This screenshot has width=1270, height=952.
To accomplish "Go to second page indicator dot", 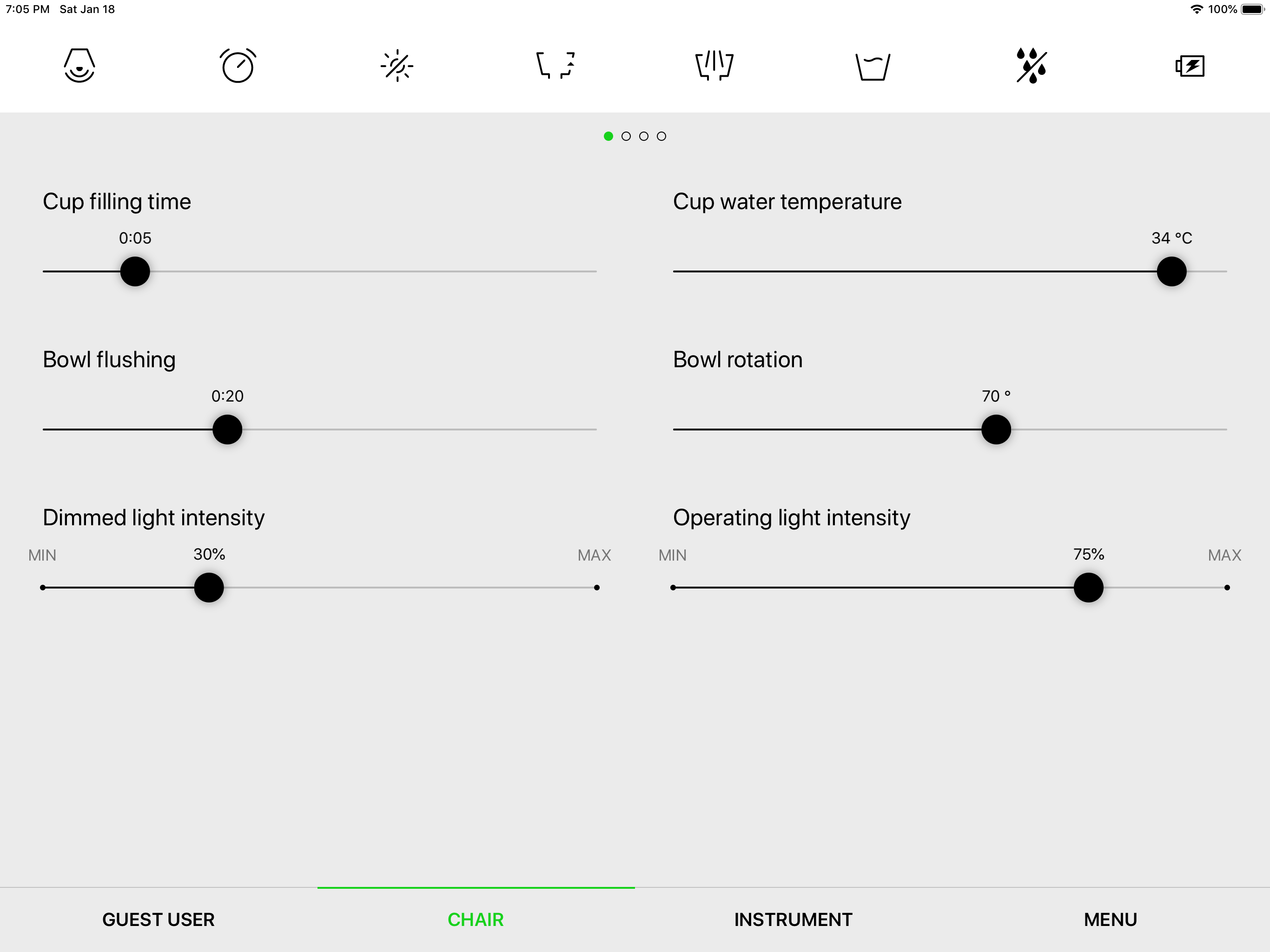I will (x=626, y=136).
